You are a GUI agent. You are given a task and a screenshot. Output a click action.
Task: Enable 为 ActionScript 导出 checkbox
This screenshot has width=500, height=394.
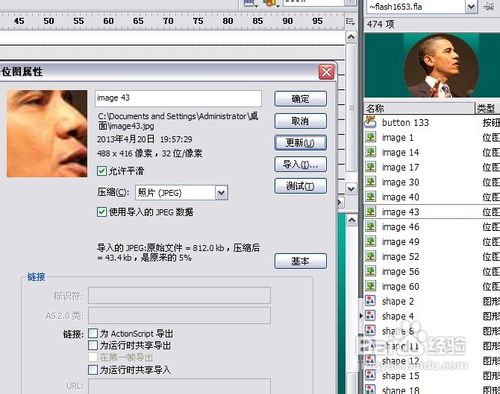click(93, 333)
